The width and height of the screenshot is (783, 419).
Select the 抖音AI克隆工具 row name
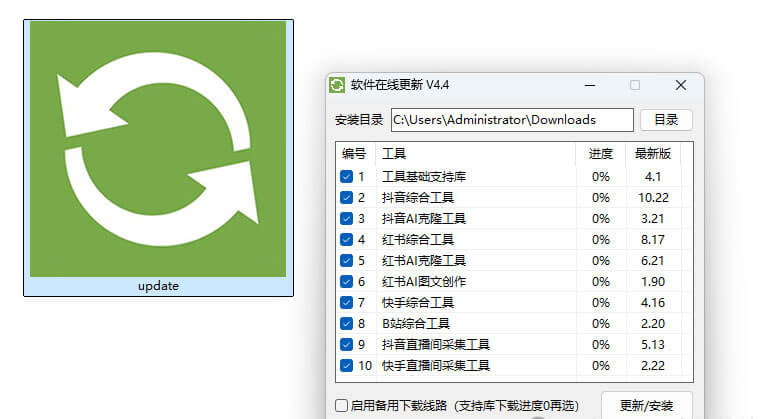[424, 219]
